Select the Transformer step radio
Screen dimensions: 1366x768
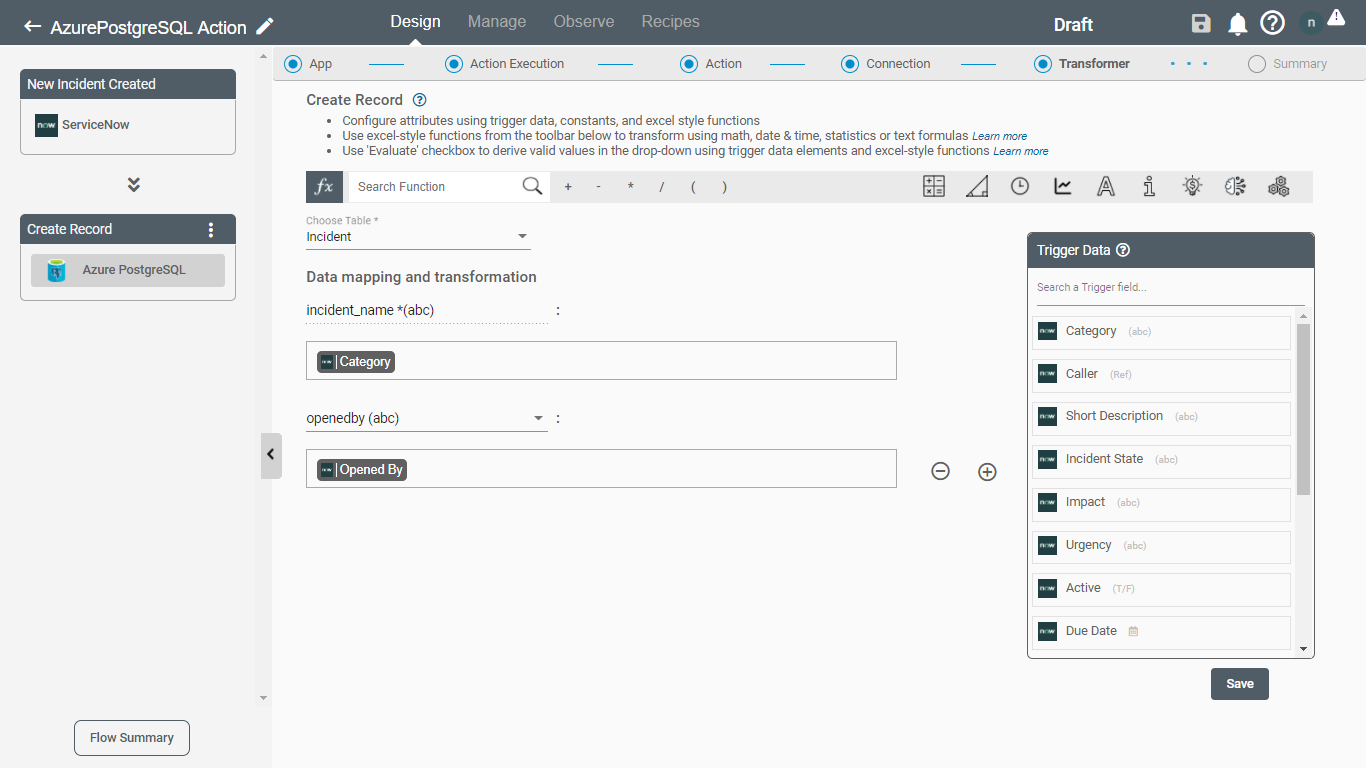tap(1042, 63)
